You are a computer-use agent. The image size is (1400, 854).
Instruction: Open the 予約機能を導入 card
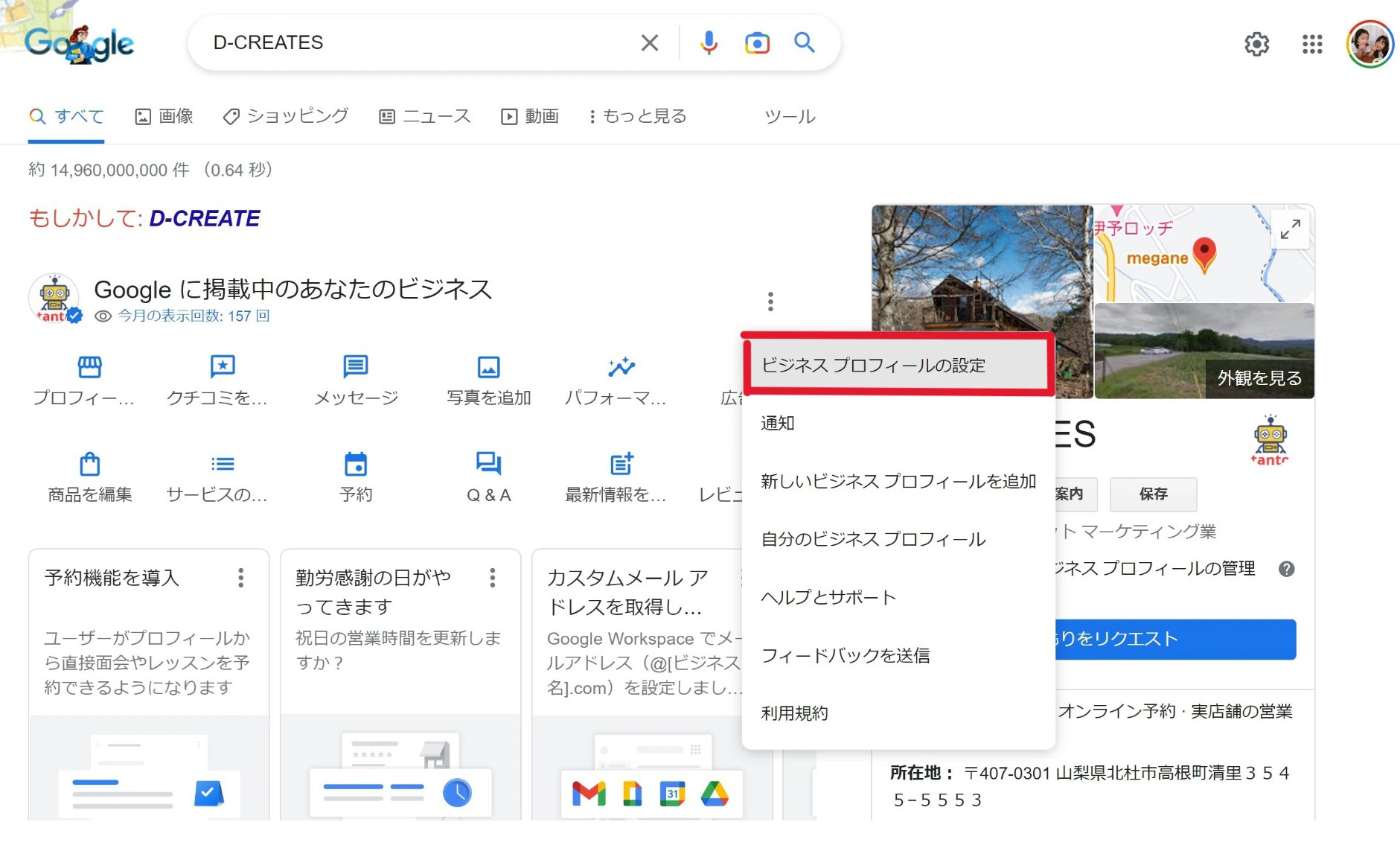[149, 684]
